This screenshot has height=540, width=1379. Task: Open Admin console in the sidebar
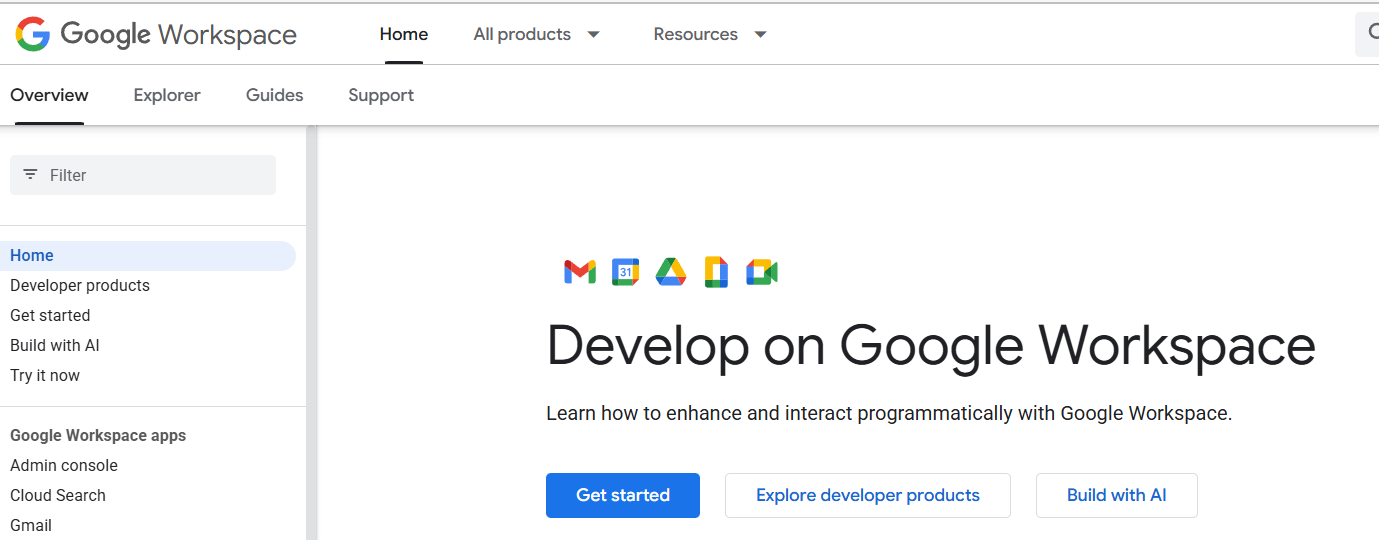coord(64,465)
